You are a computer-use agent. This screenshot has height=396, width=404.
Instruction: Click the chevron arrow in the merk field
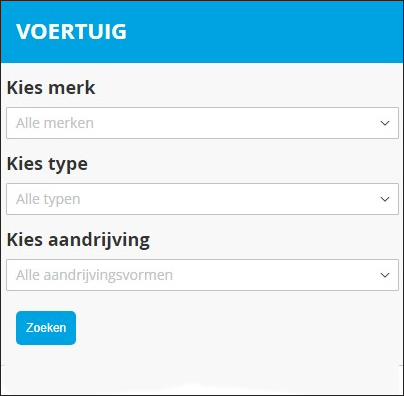click(x=385, y=123)
